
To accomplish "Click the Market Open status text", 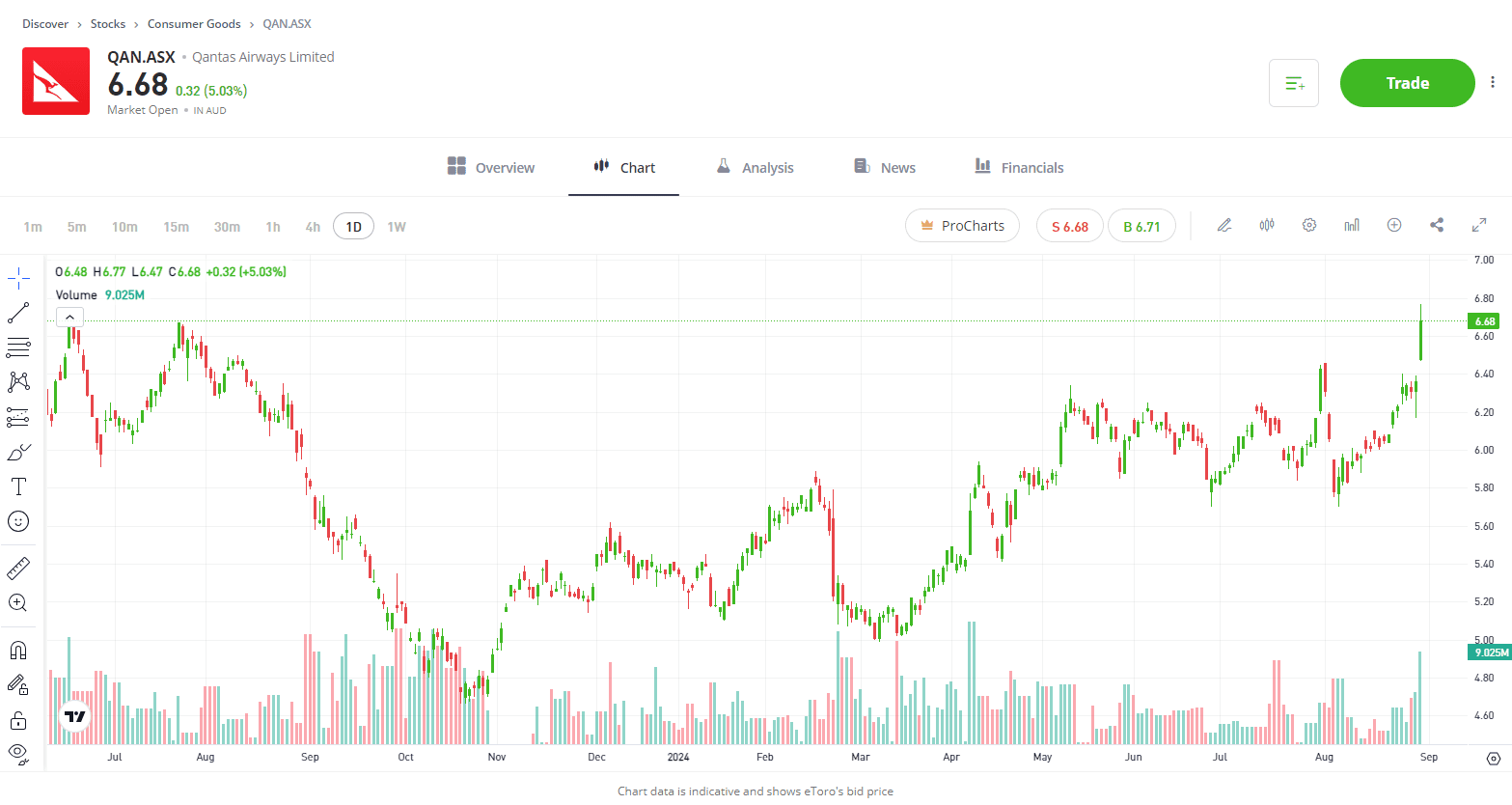I will click(143, 110).
